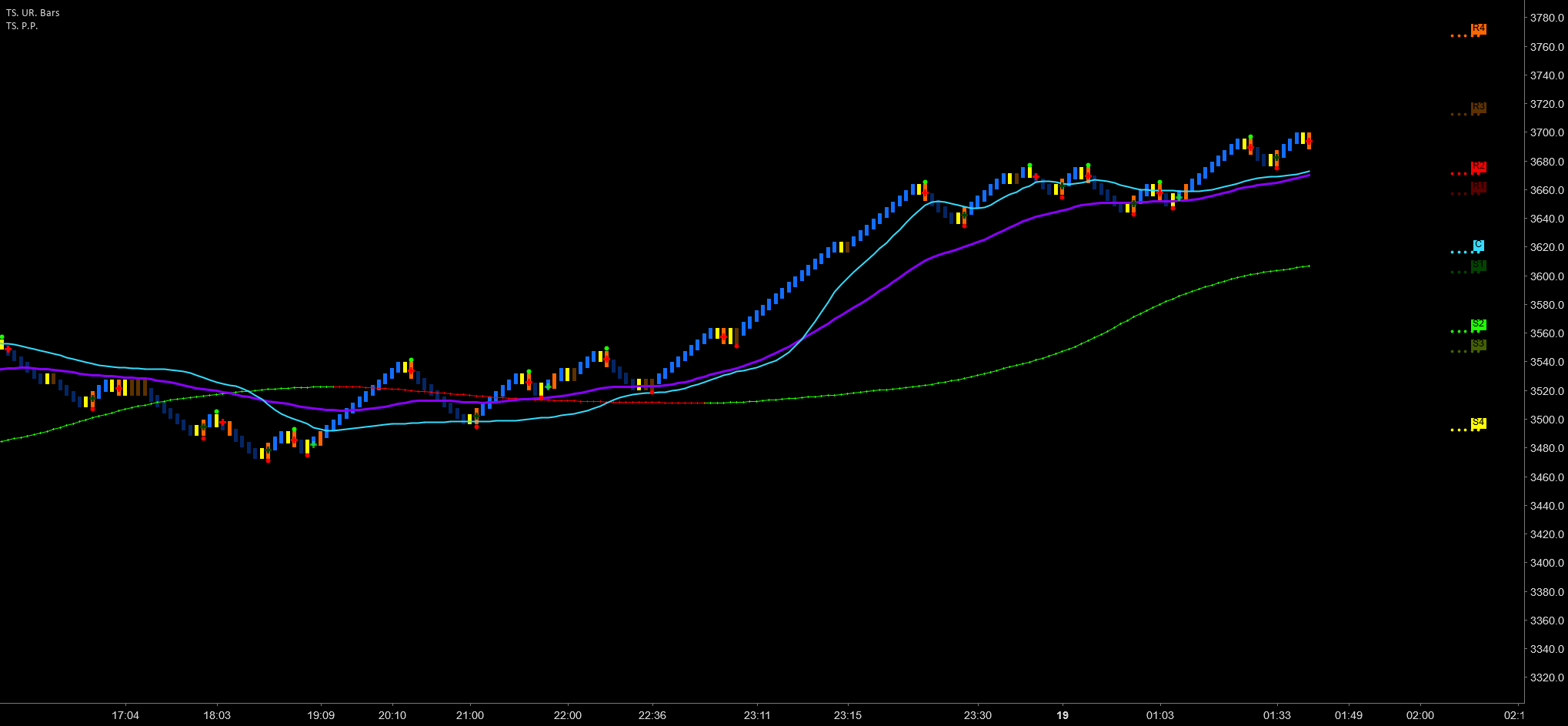Click the 21:00 time axis label
The width and height of the screenshot is (1568, 726).
[x=470, y=715]
